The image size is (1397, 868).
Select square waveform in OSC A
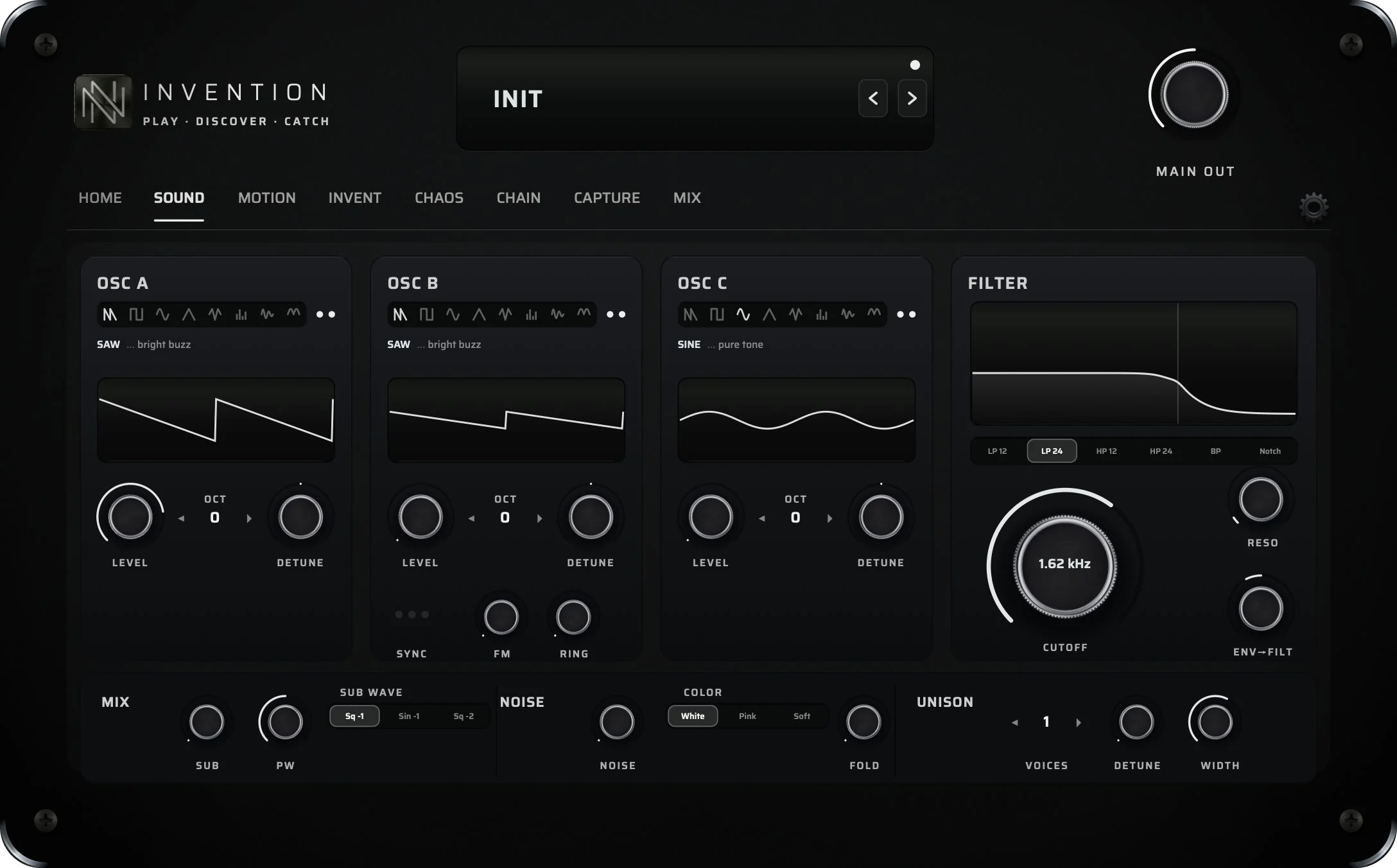136,315
